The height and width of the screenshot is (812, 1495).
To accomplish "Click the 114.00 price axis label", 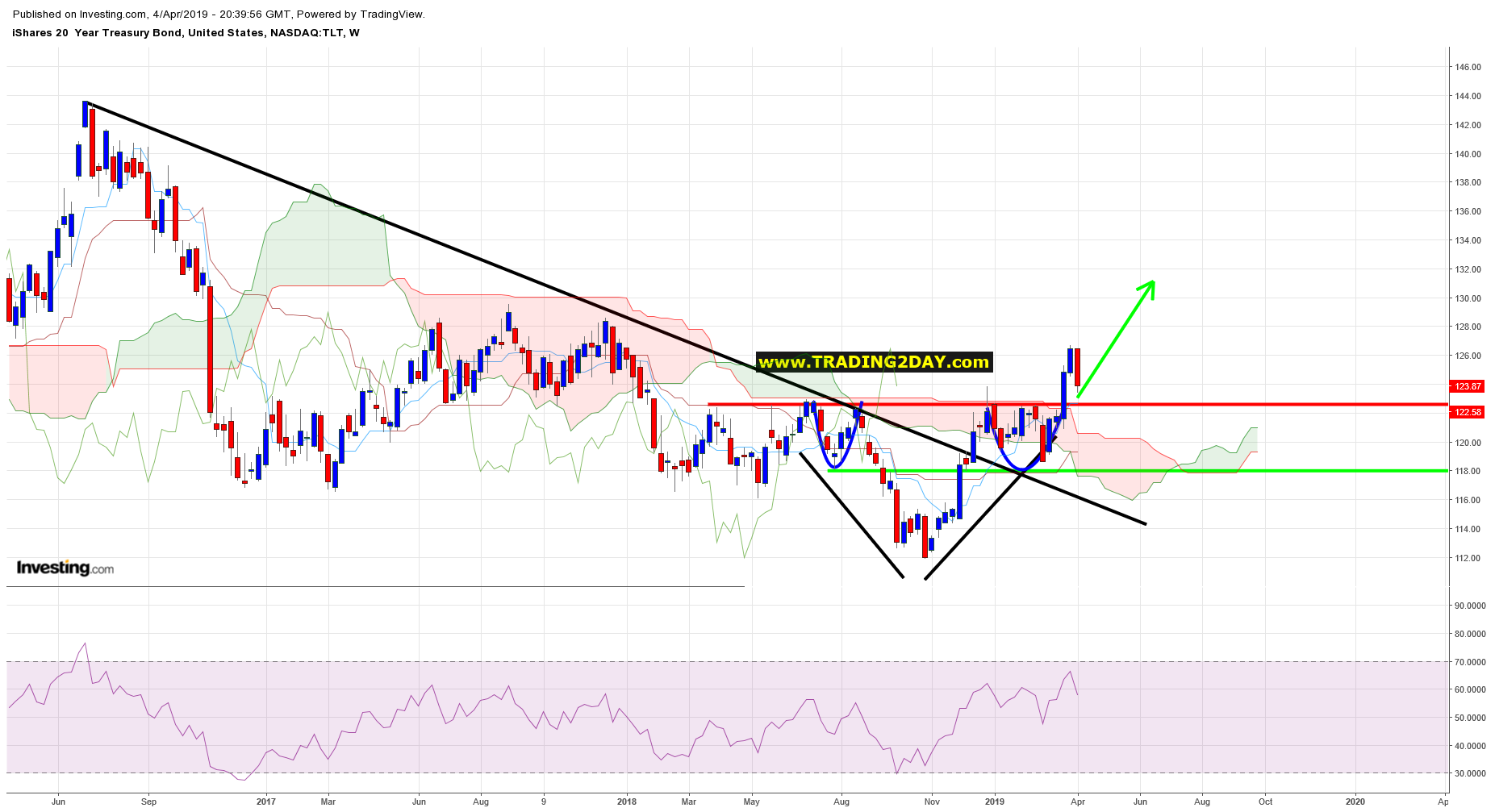I will tap(1468, 529).
